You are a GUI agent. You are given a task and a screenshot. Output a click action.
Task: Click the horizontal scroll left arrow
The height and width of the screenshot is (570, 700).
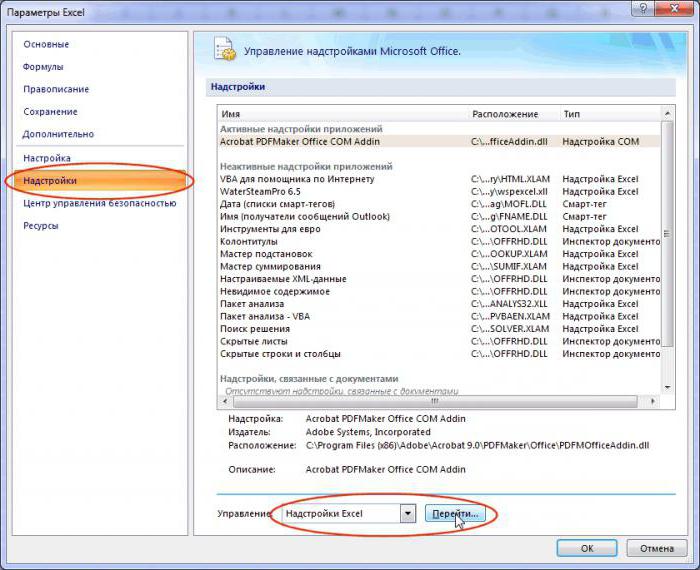pyautogui.click(x=225, y=401)
